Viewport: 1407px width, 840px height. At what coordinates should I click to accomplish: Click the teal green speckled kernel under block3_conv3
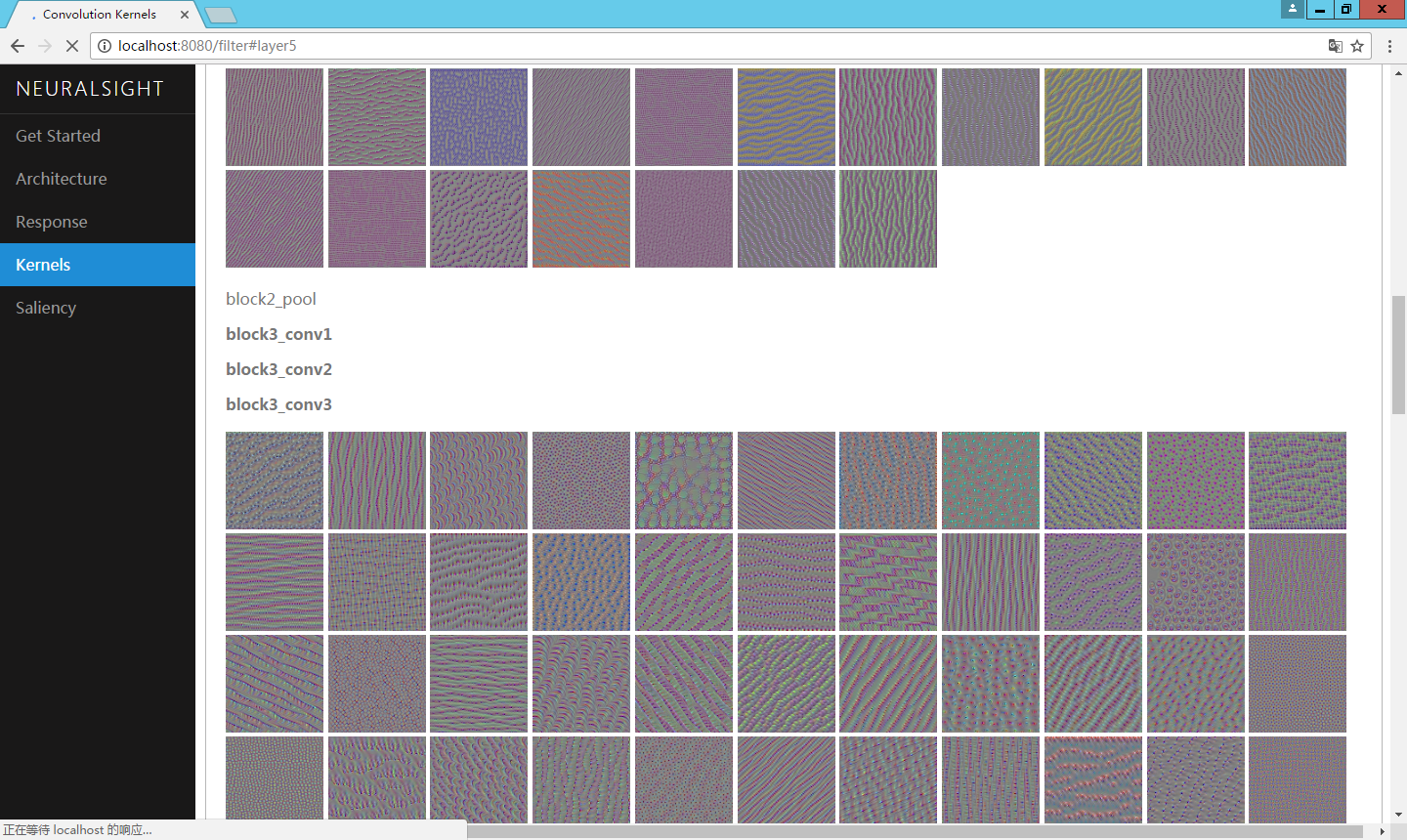coord(991,481)
